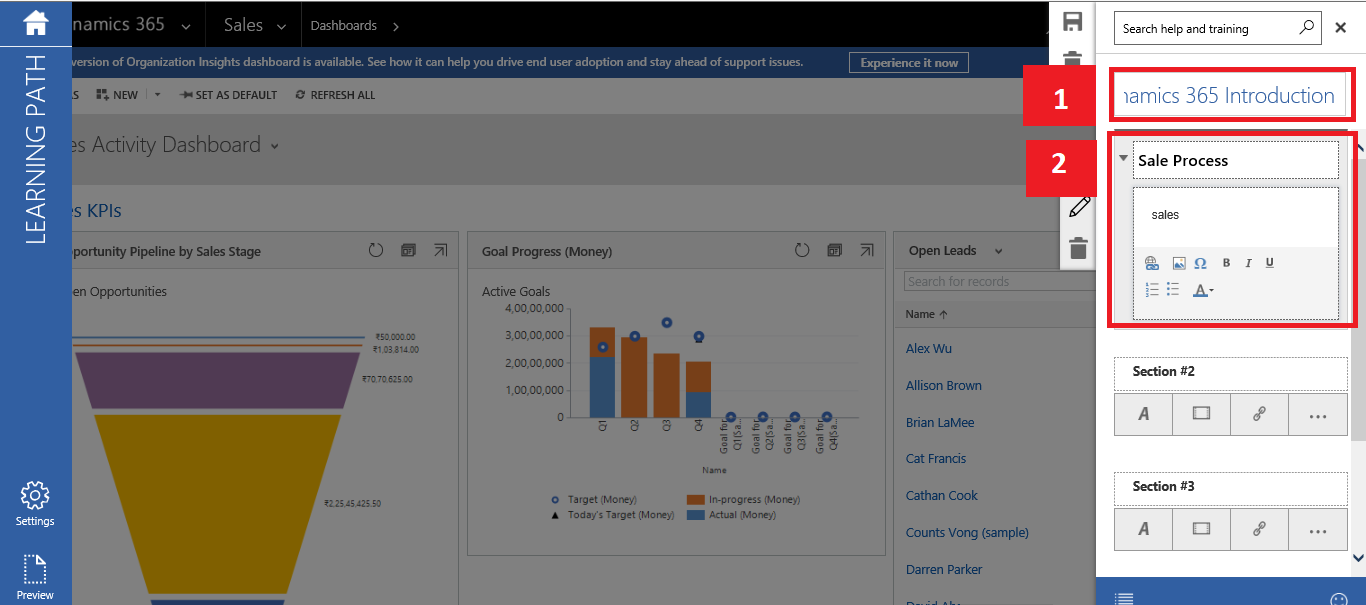Refresh the Opportunity Pipeline chart

[x=376, y=251]
